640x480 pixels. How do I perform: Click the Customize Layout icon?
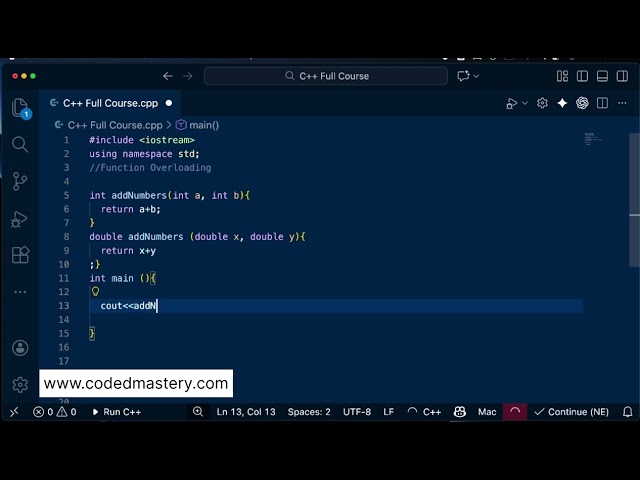pyautogui.click(x=562, y=76)
